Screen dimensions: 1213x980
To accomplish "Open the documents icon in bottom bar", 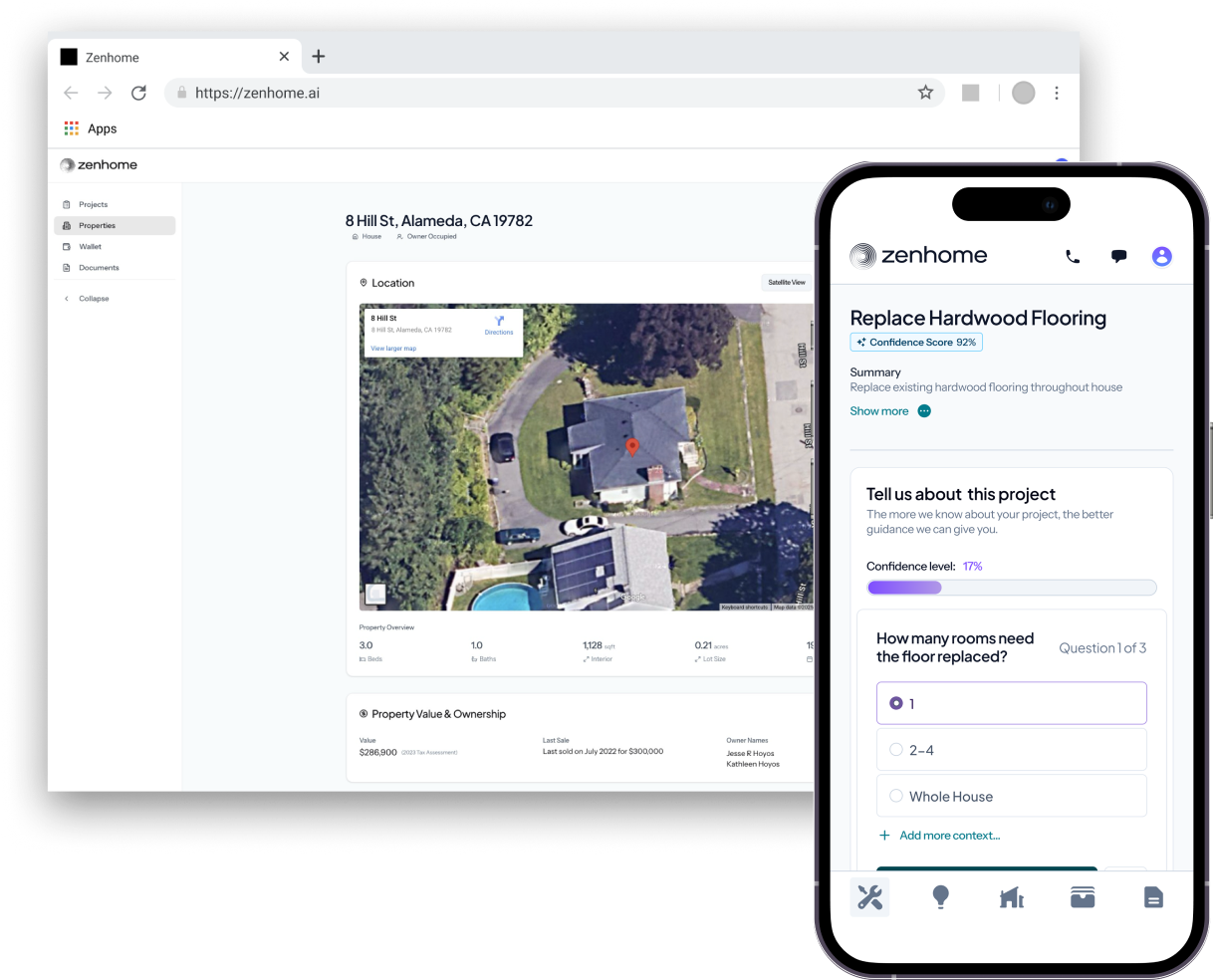I will (1153, 897).
